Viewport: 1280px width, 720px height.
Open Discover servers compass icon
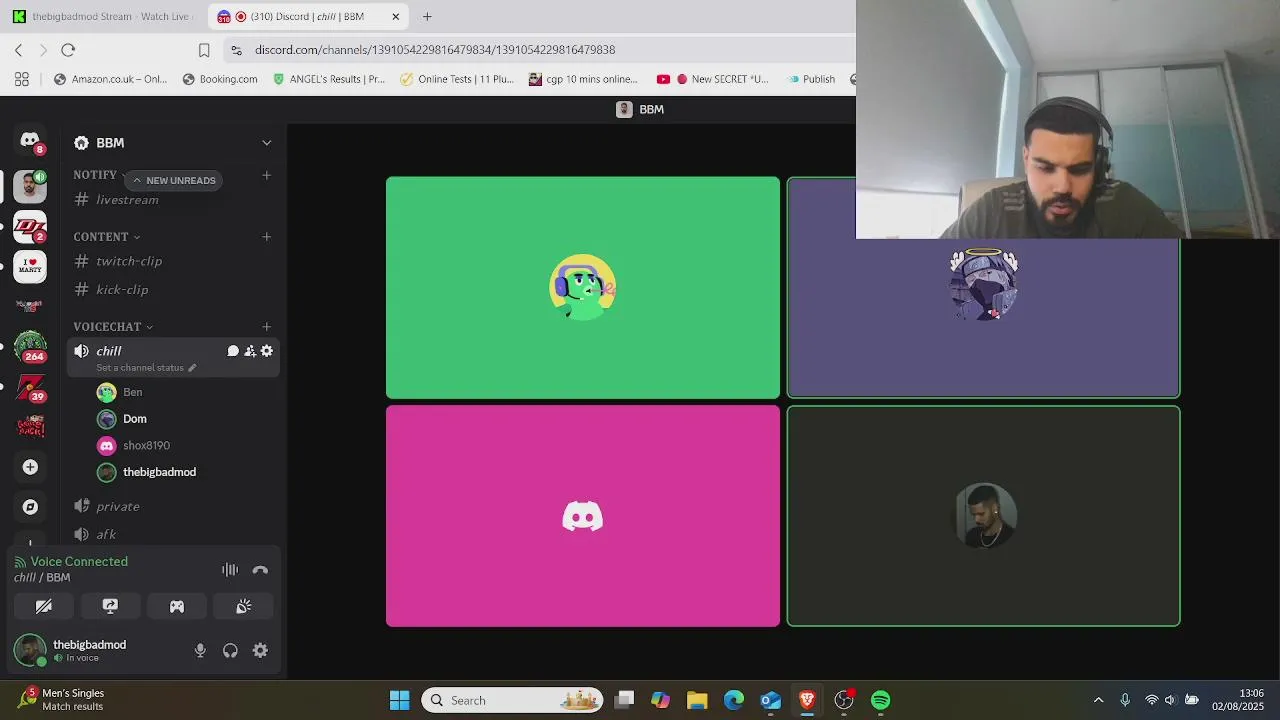coord(30,507)
